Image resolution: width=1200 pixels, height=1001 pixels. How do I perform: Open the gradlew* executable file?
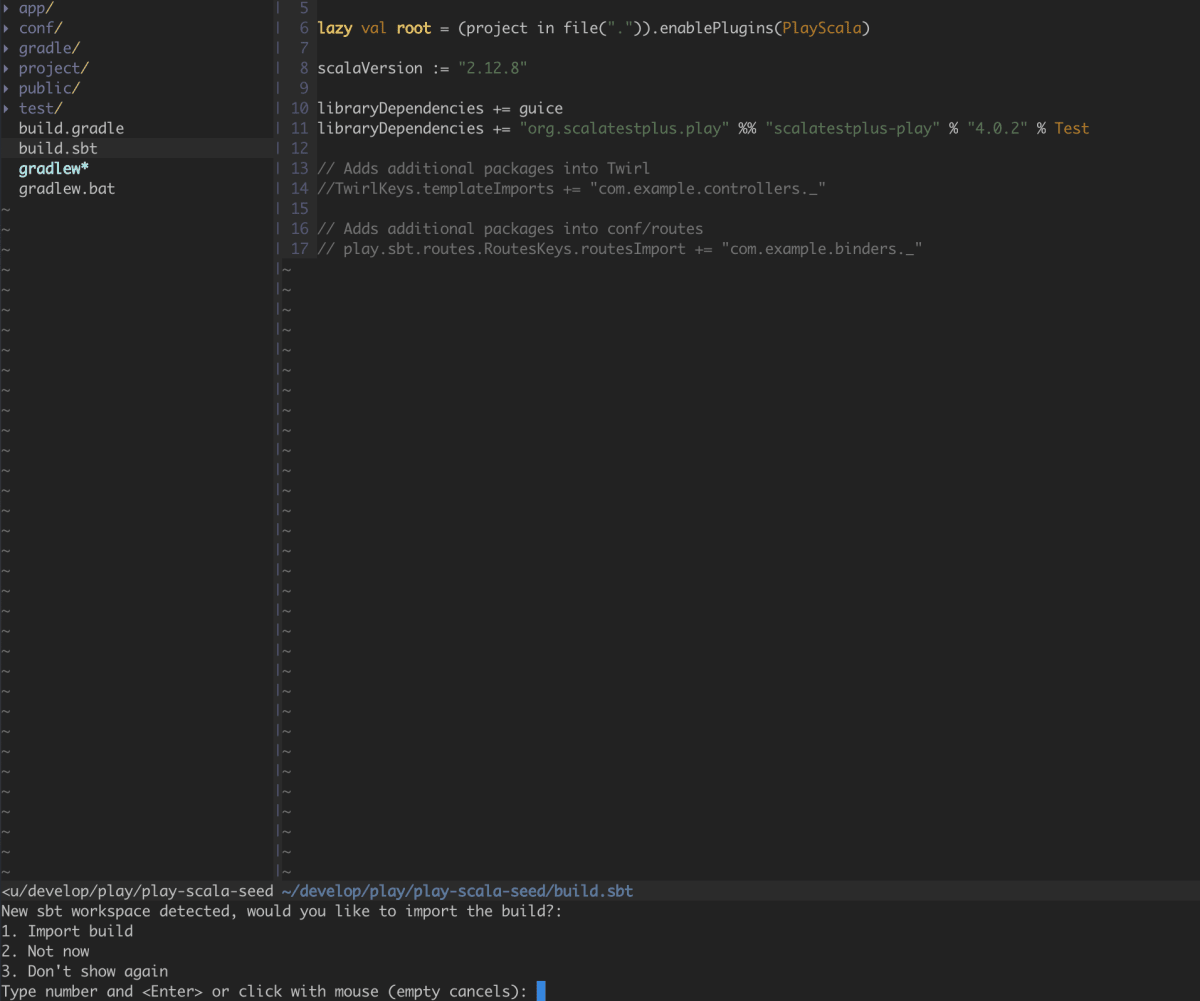click(53, 168)
